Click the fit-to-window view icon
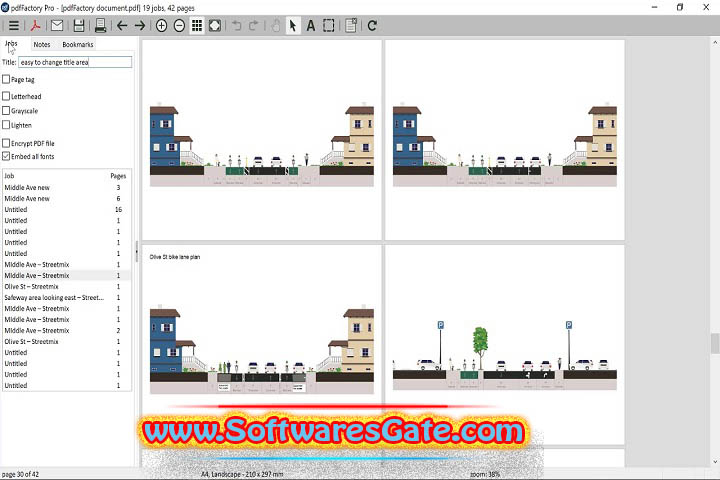 (215, 26)
